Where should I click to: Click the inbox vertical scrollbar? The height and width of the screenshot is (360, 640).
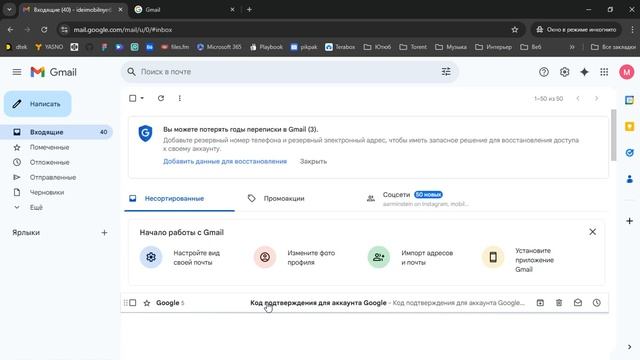(613, 135)
